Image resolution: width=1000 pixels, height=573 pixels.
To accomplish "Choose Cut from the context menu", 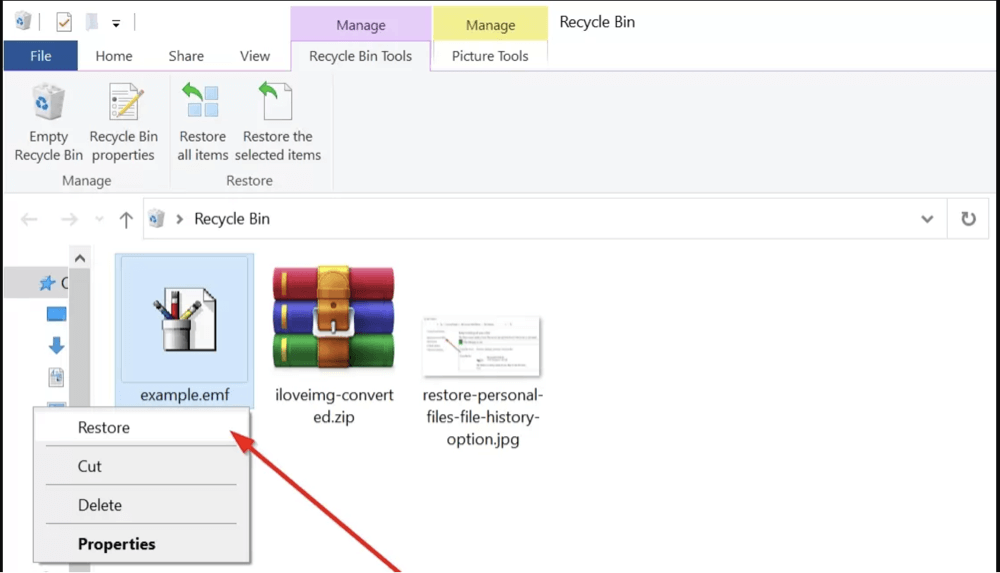I will point(142,466).
